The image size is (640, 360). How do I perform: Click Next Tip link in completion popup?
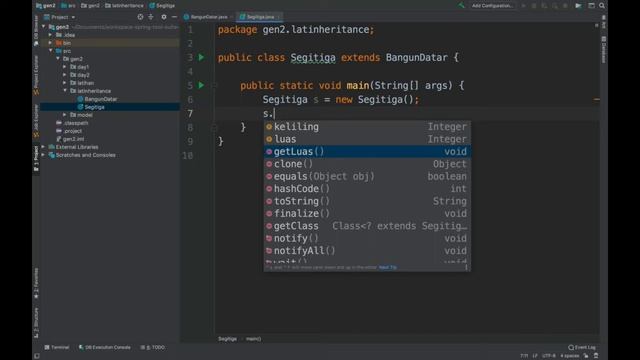(388, 267)
